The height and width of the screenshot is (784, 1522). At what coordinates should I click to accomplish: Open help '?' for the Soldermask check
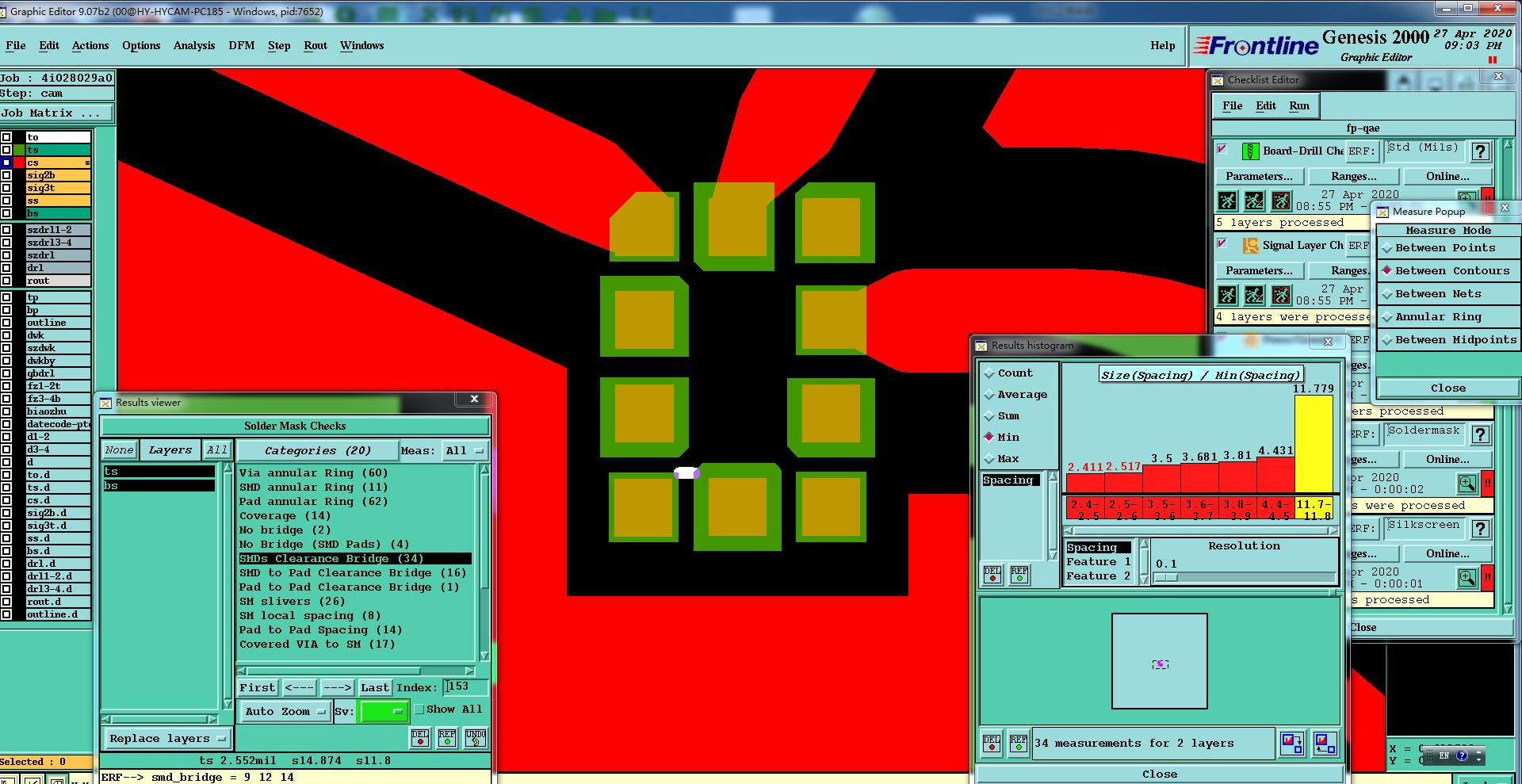coord(1479,434)
